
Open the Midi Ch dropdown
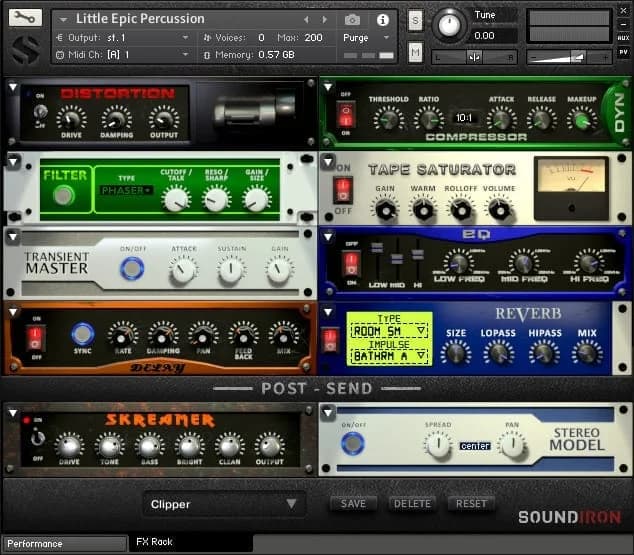tap(123, 55)
